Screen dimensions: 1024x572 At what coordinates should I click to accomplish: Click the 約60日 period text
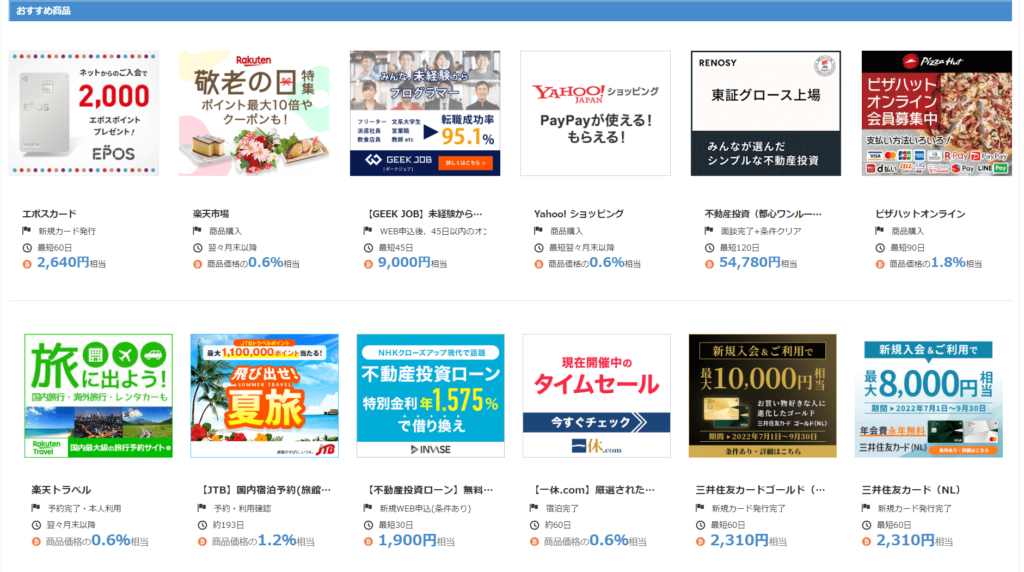[558, 525]
